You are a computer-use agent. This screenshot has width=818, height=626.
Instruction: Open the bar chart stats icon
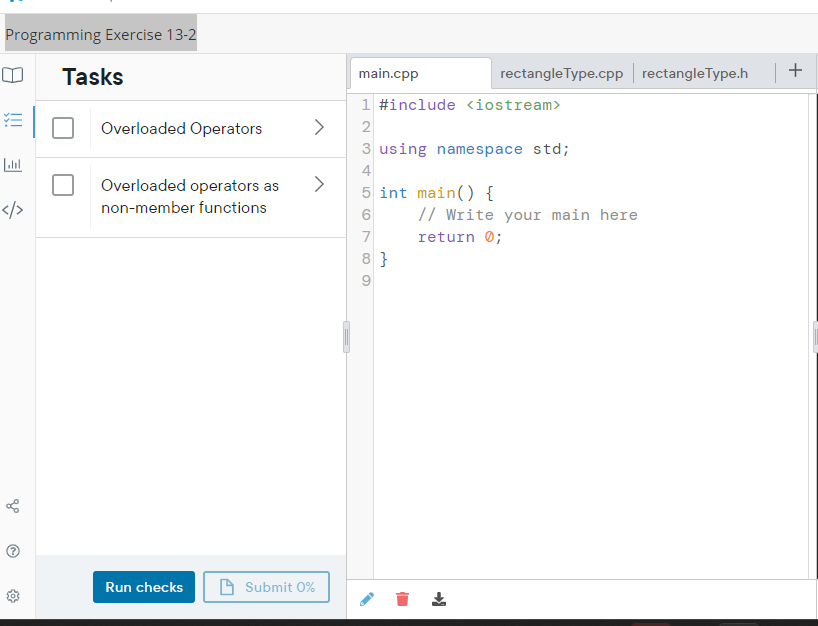point(13,165)
